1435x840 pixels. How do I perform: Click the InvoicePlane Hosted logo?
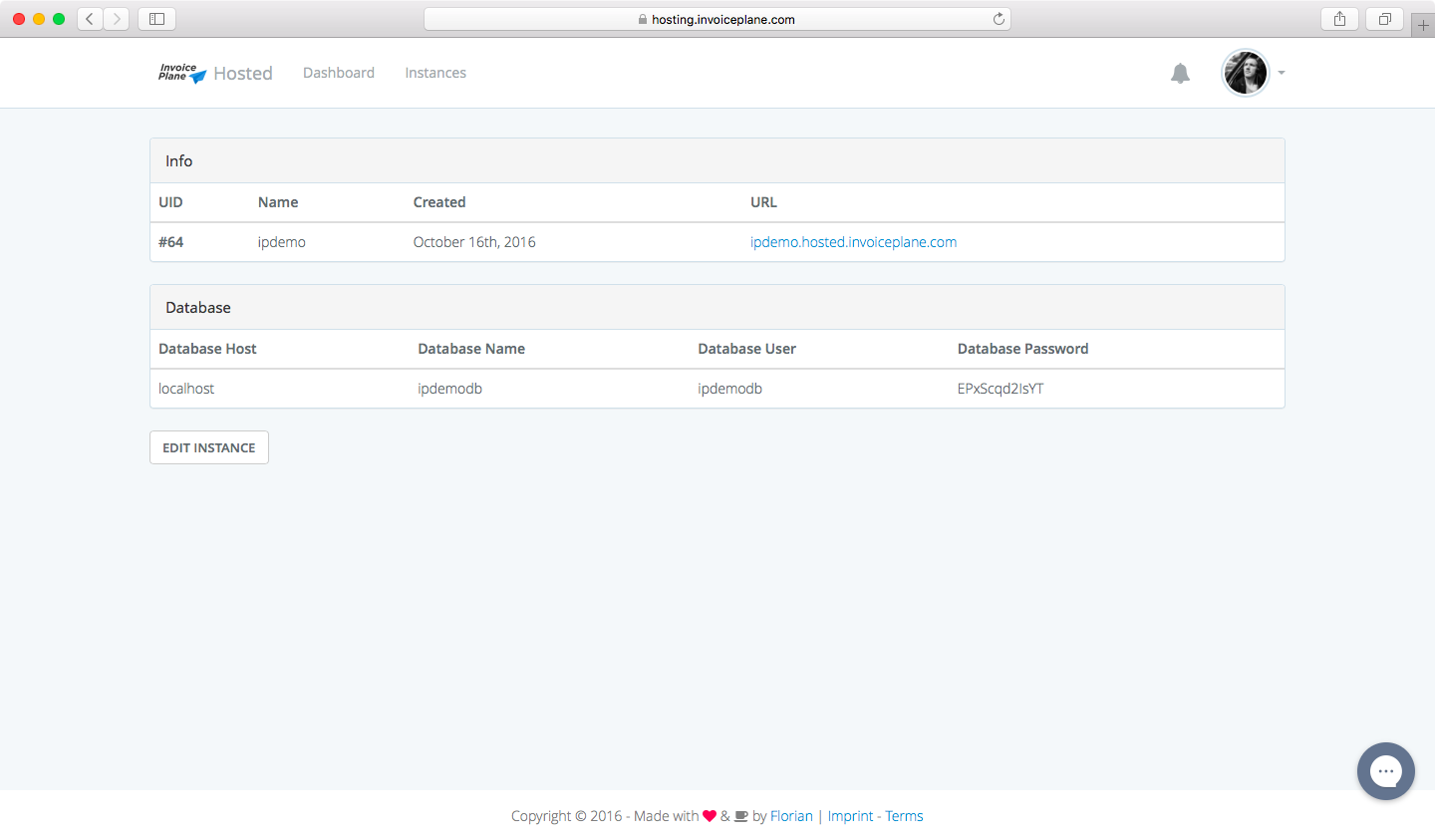point(215,73)
